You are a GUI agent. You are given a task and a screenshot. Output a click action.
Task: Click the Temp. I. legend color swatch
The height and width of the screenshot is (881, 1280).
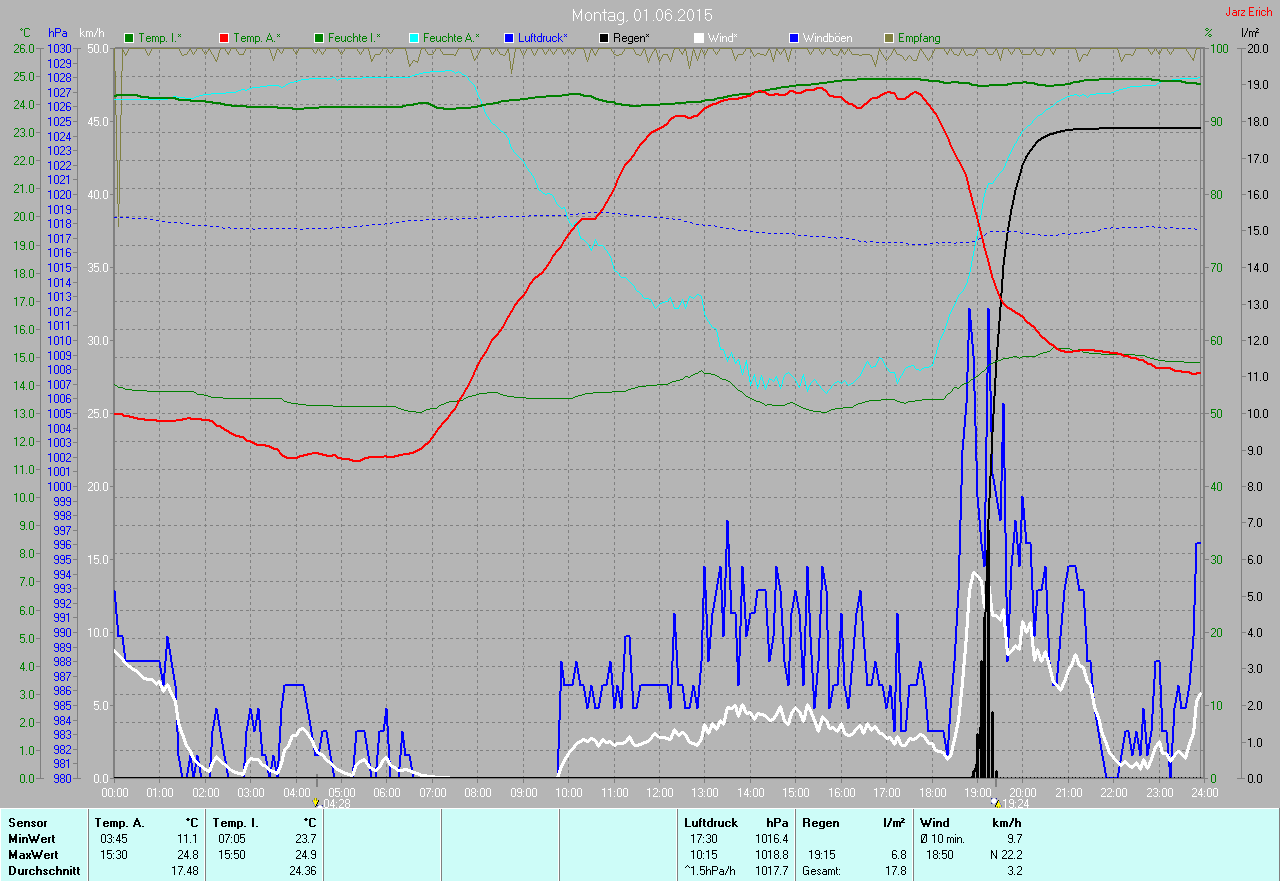pos(129,38)
